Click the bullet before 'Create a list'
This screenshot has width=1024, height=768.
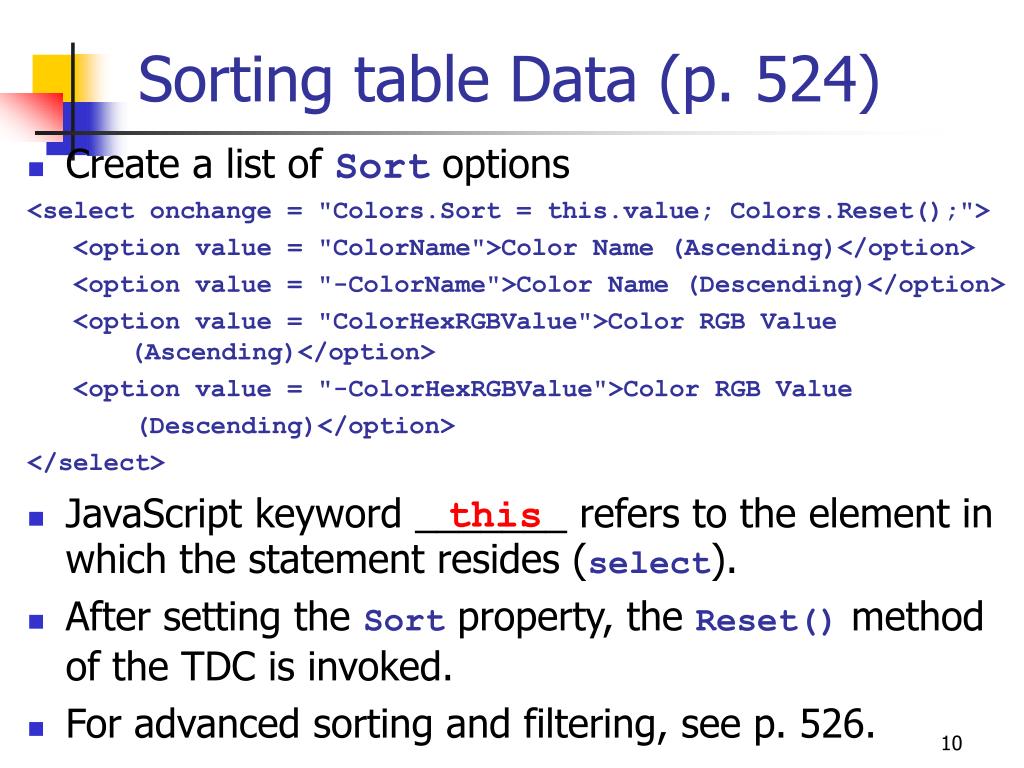[x=36, y=170]
